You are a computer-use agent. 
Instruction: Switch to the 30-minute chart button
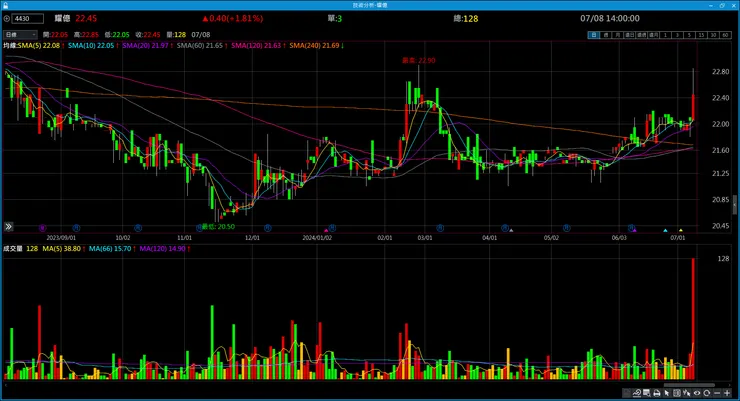pyautogui.click(x=713, y=35)
